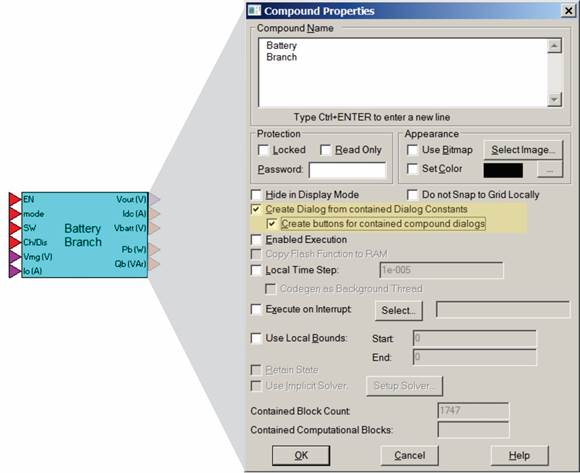Screen dimensions: 580x473
Task: Enable the Set Color checkbox
Action: 412,169
